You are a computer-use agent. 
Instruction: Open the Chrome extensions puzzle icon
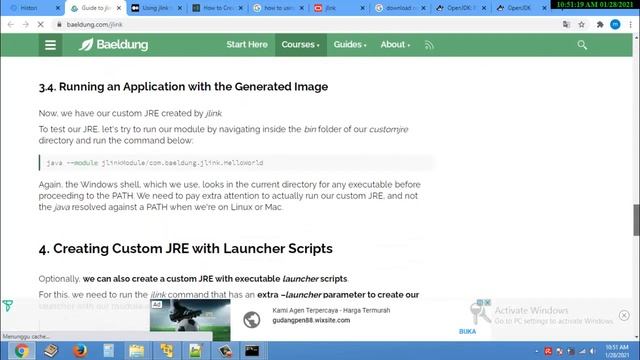coord(600,24)
